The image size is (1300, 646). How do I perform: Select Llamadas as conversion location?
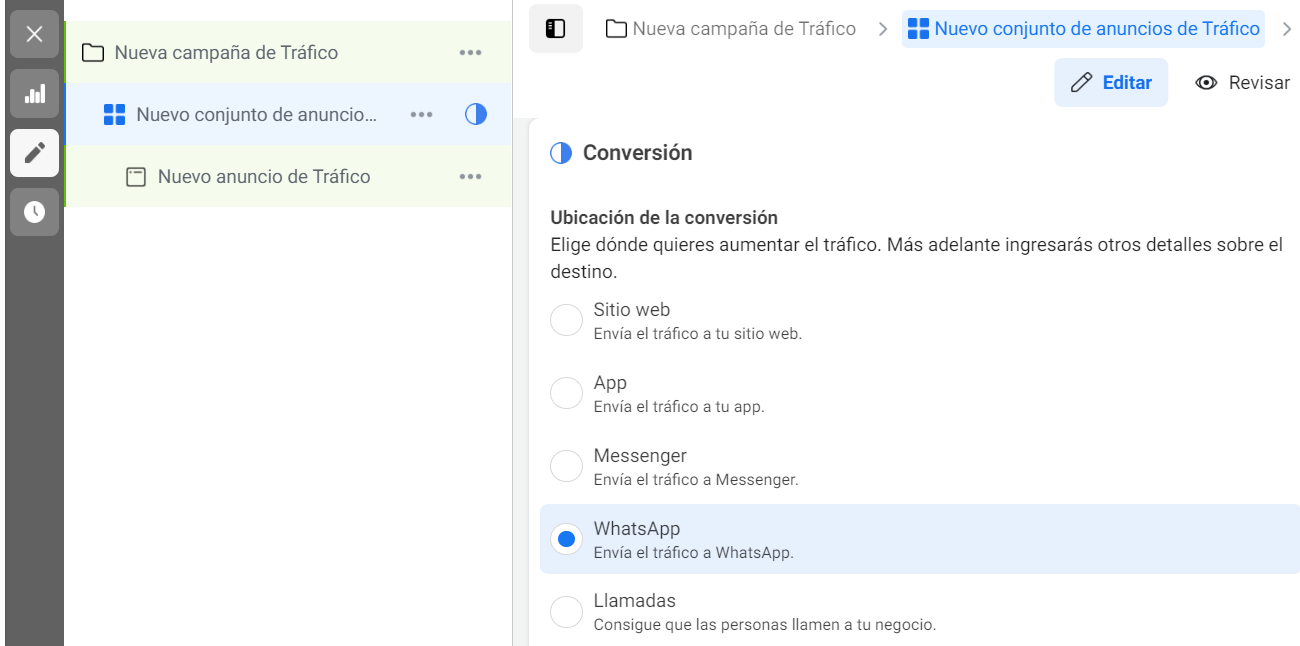566,611
